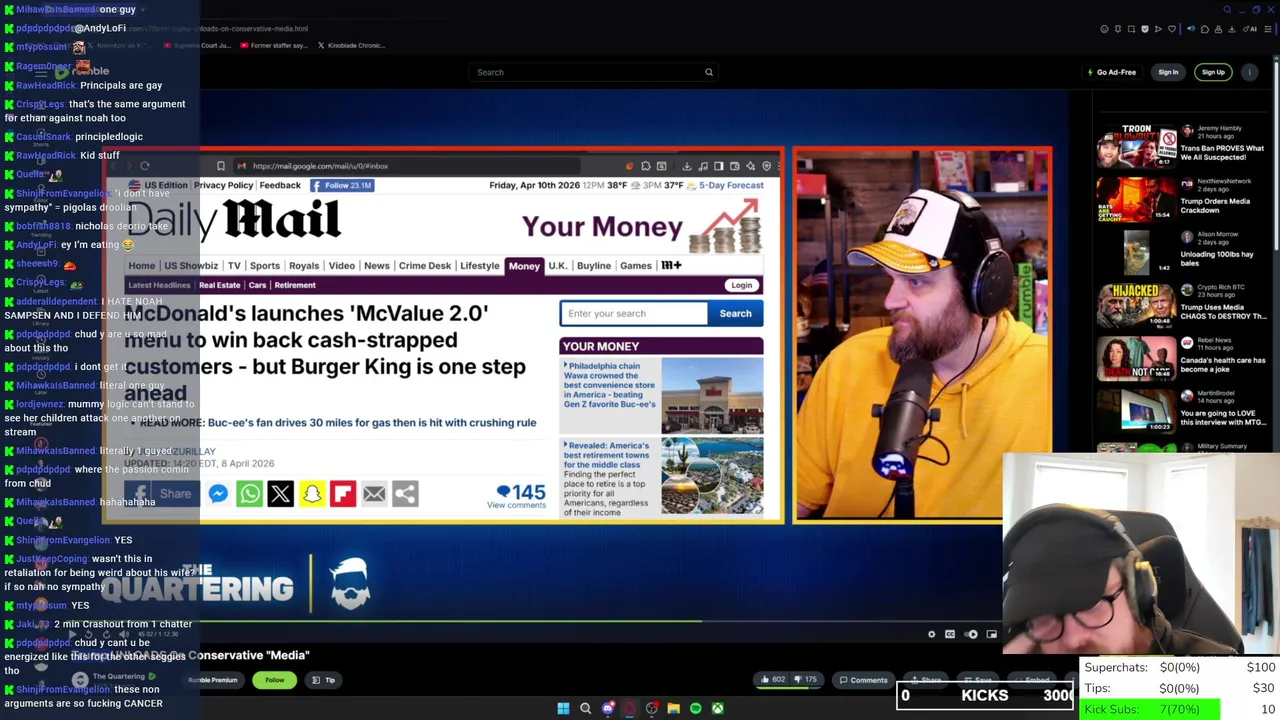Click the Real Estate sub-menu link
This screenshot has width=1280, height=720.
pyautogui.click(x=220, y=285)
